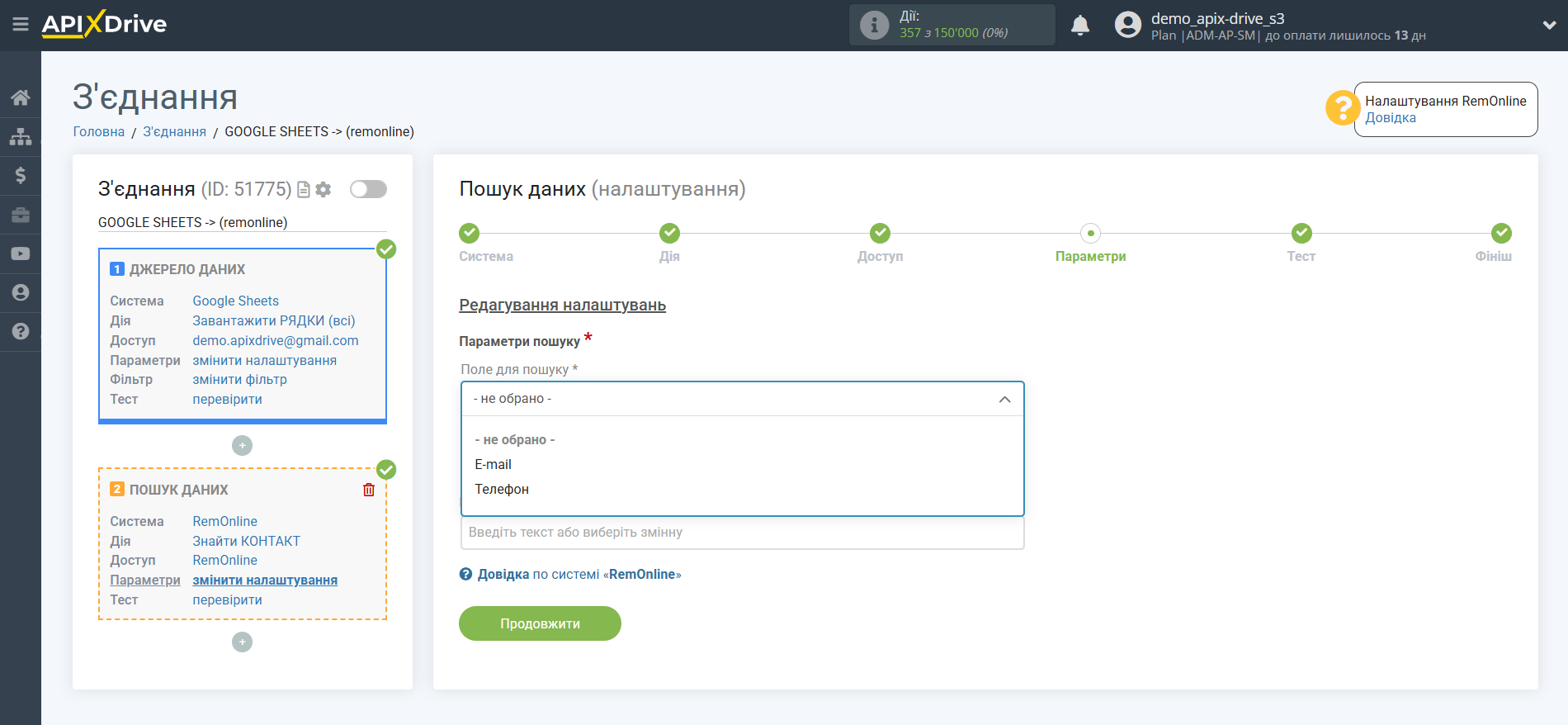Click source змінити налаштування link

[264, 360]
